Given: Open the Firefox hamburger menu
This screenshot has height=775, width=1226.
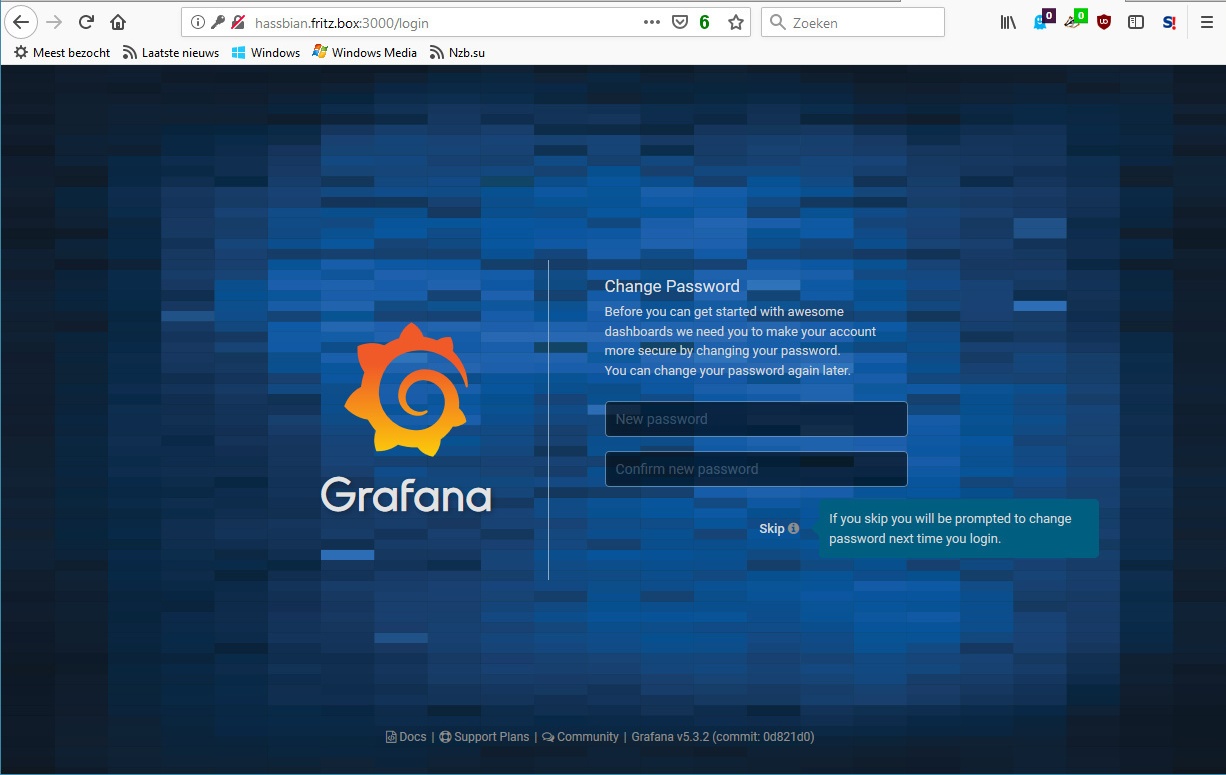Looking at the screenshot, I should 1207,22.
